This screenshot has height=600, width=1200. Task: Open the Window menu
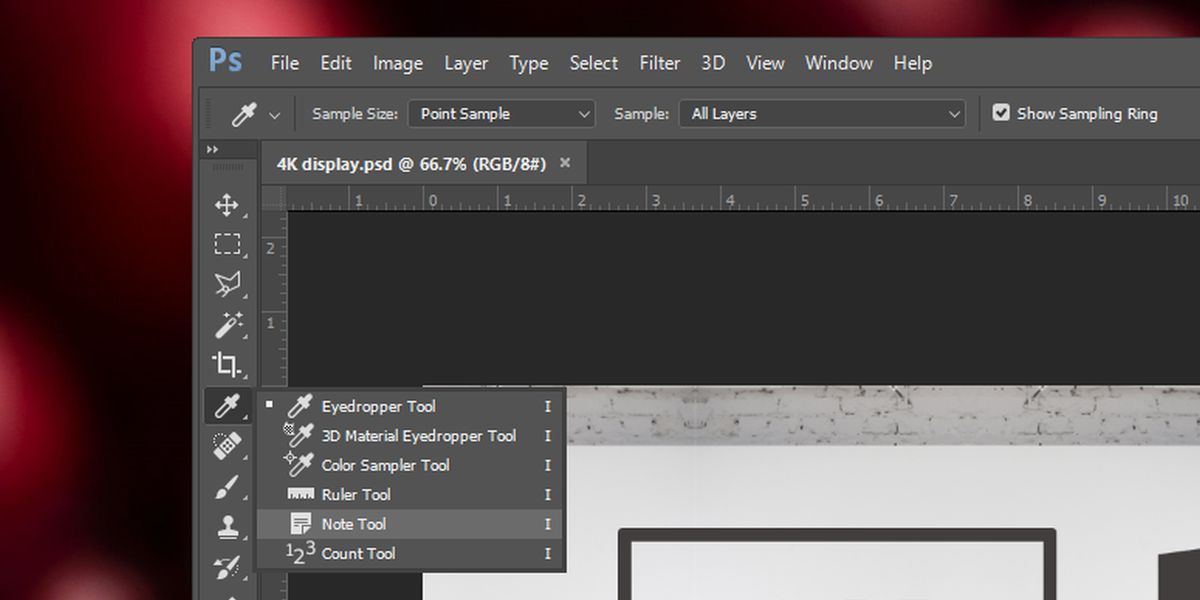839,63
